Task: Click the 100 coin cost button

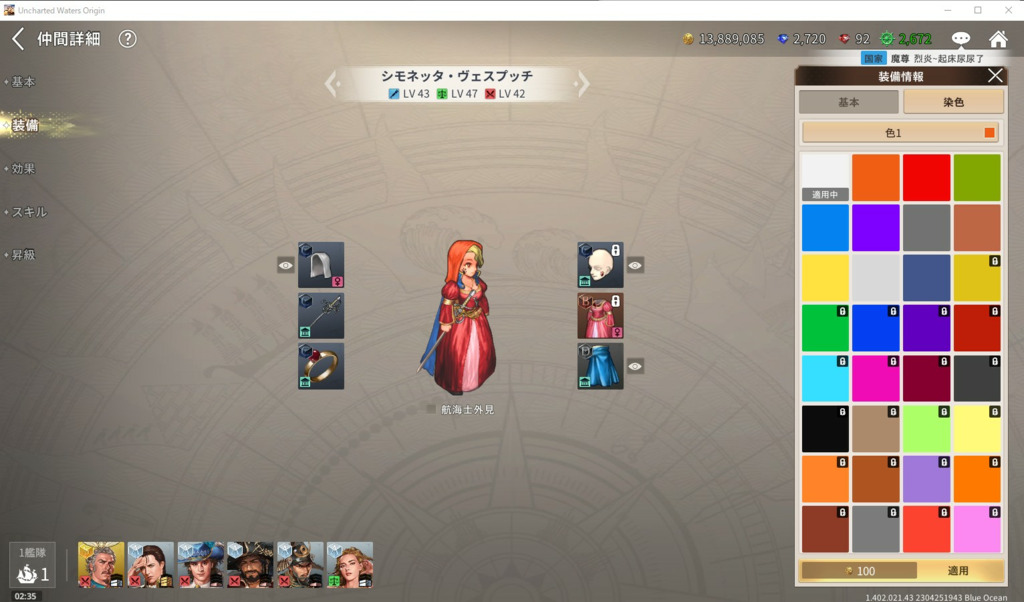Action: coord(859,571)
